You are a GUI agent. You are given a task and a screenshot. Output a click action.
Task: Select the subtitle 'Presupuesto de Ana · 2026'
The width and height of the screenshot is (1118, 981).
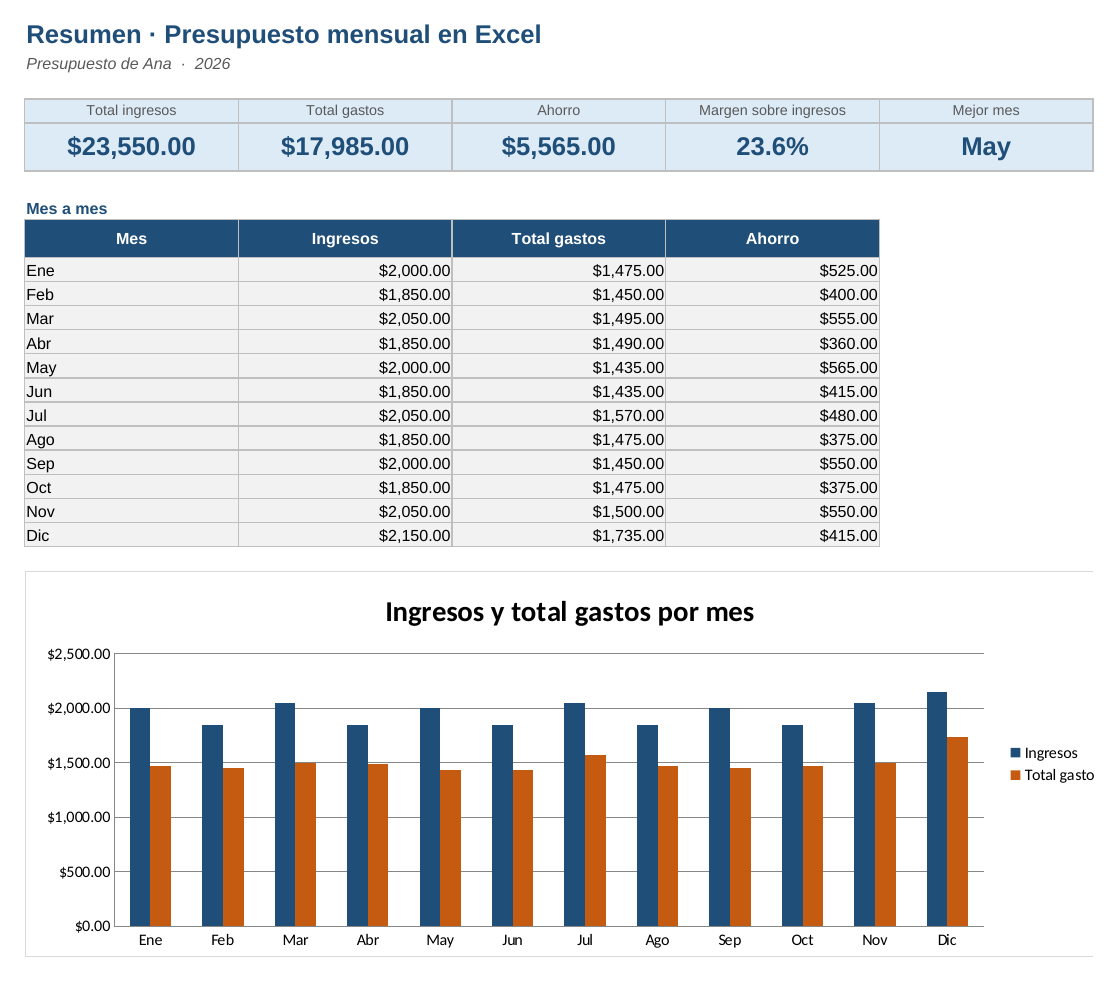tap(128, 63)
